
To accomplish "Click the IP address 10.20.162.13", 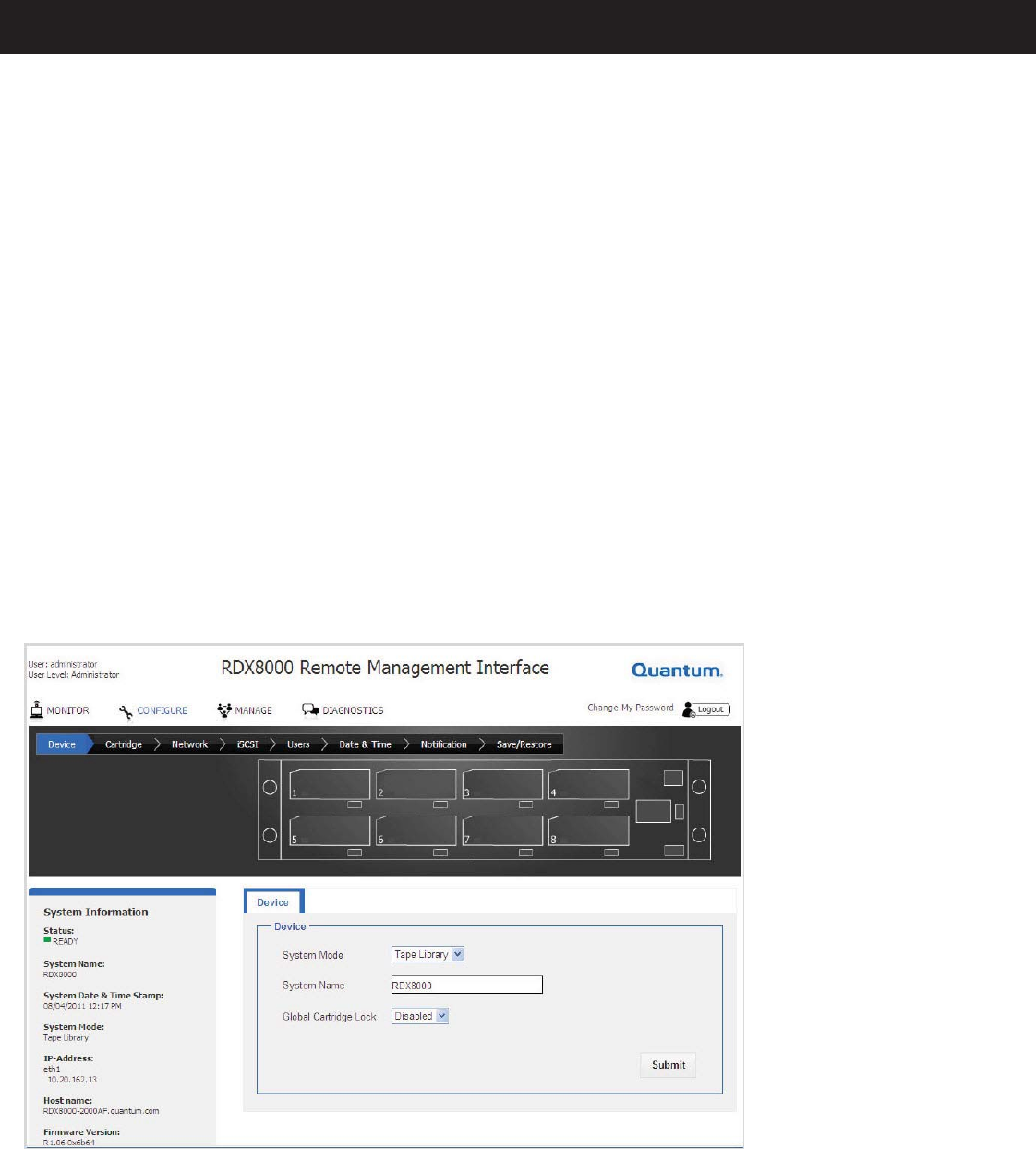I will (72, 1079).
